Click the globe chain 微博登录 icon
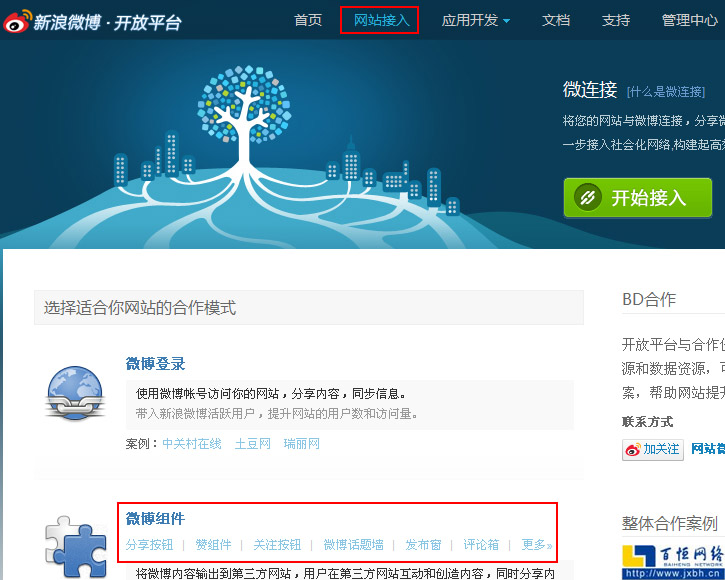 (x=75, y=393)
